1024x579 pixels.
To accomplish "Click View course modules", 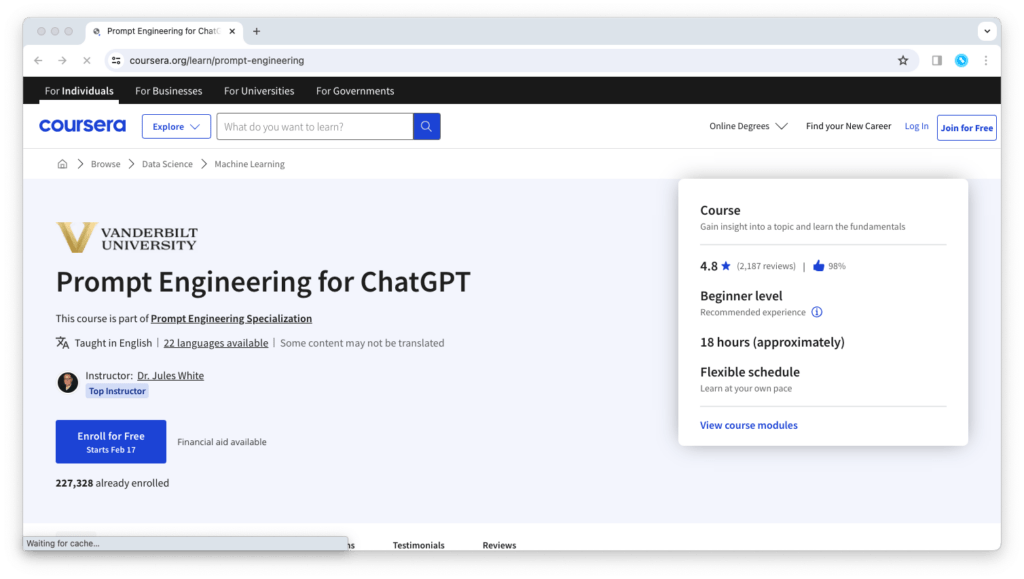I will click(x=748, y=425).
